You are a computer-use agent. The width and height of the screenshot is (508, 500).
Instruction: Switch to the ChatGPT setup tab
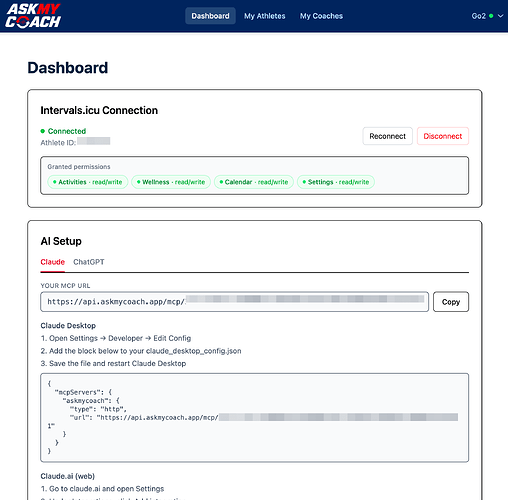pyautogui.click(x=89, y=262)
